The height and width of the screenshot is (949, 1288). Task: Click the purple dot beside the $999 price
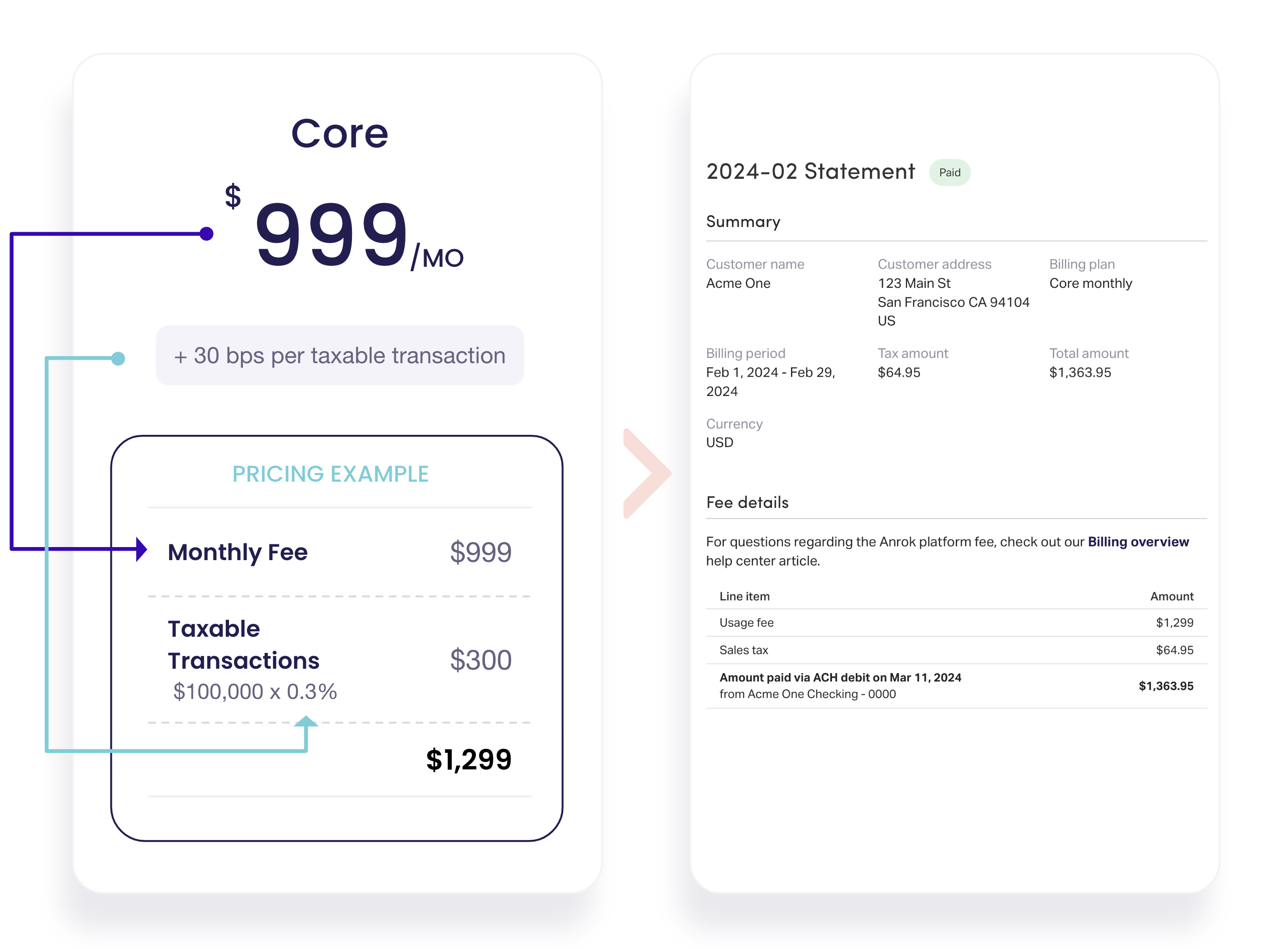[x=206, y=234]
